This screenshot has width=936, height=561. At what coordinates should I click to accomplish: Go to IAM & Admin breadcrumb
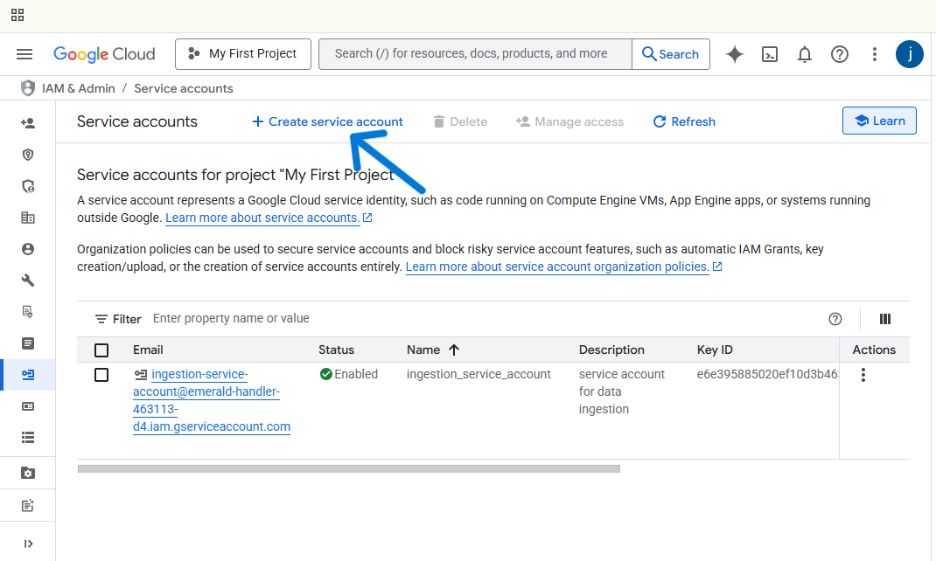[78, 88]
